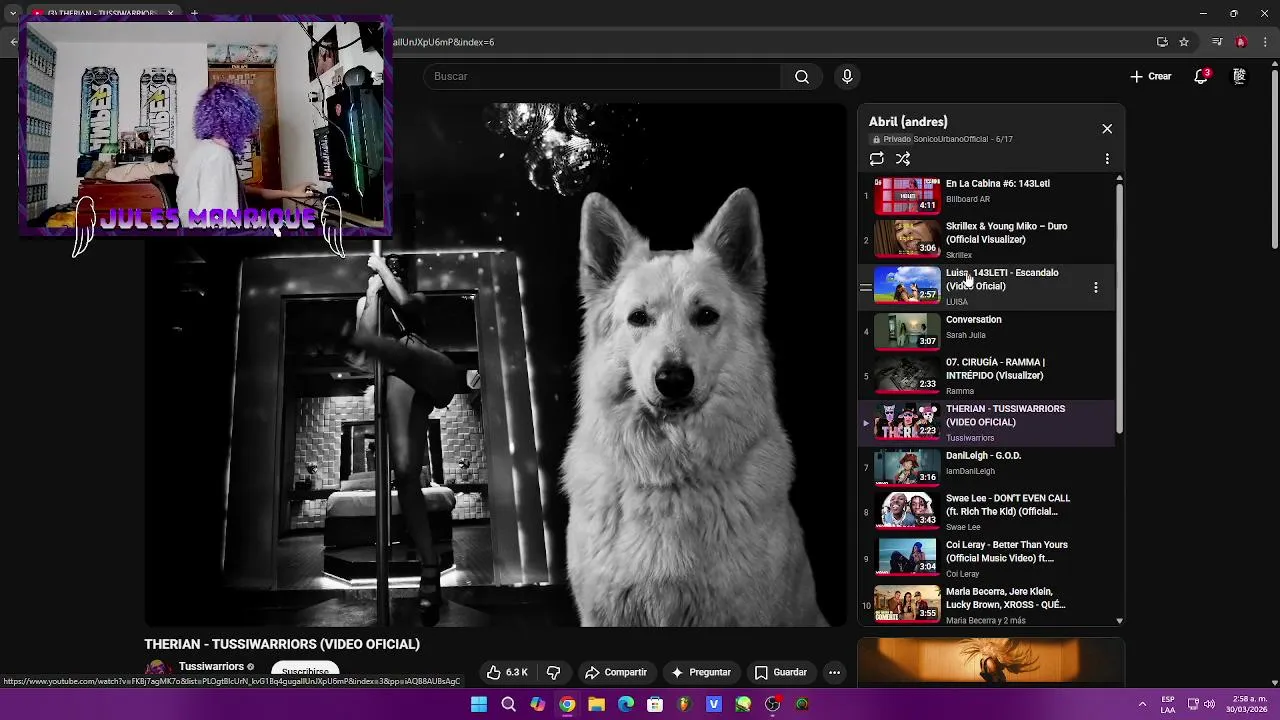Open Copilot from taskbar

[x=538, y=705]
